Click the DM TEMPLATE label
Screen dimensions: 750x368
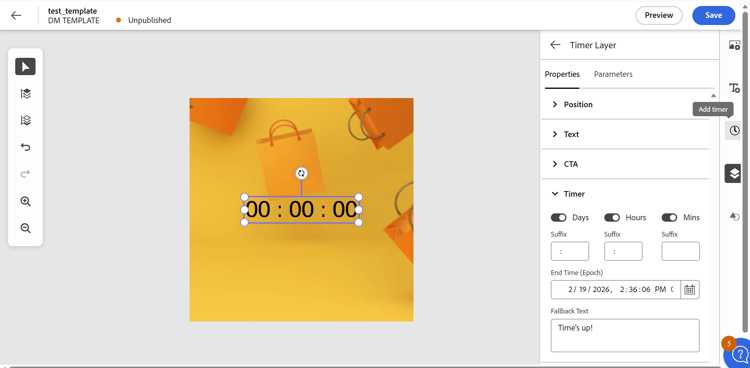74,20
